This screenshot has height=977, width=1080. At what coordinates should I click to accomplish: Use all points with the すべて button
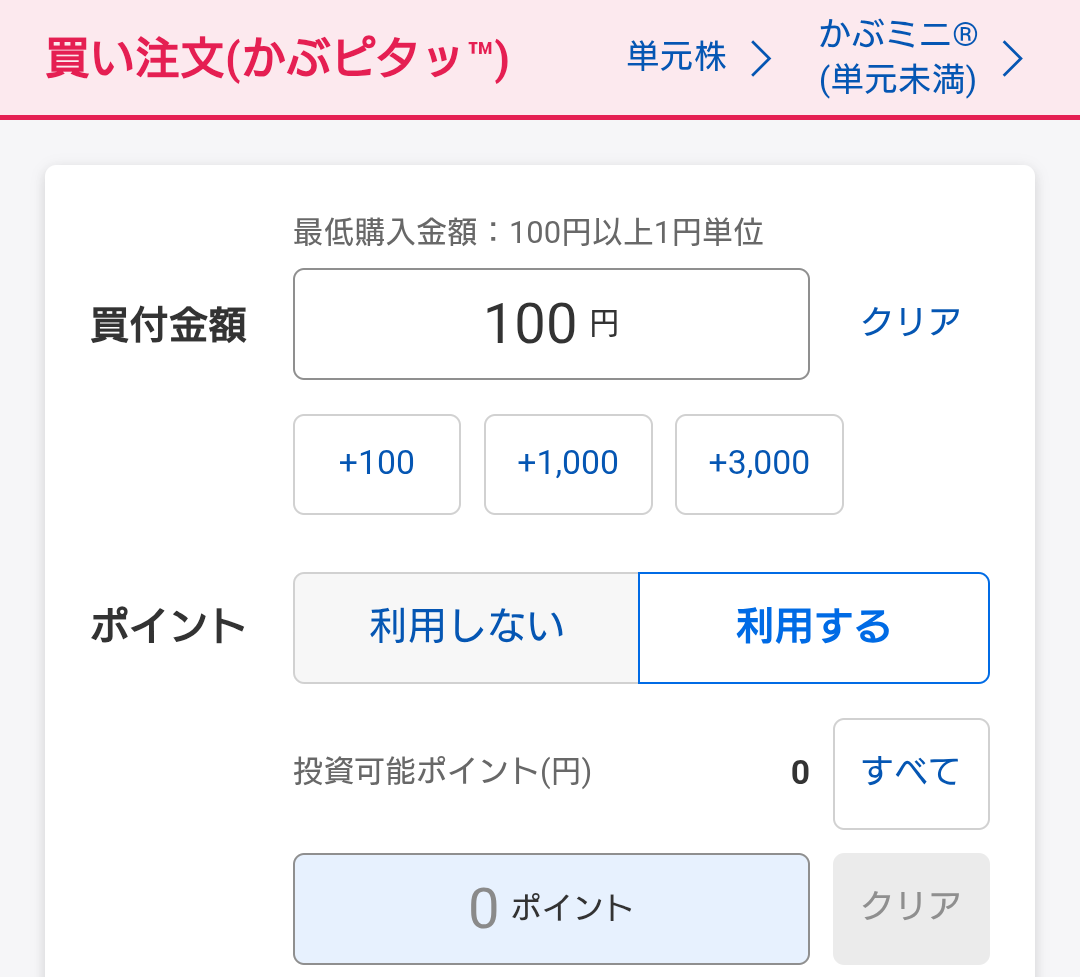point(911,774)
